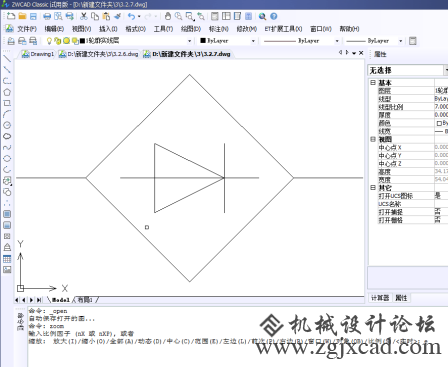Select the Pan hand tool
This screenshot has width=448, height=368.
[x=168, y=16]
